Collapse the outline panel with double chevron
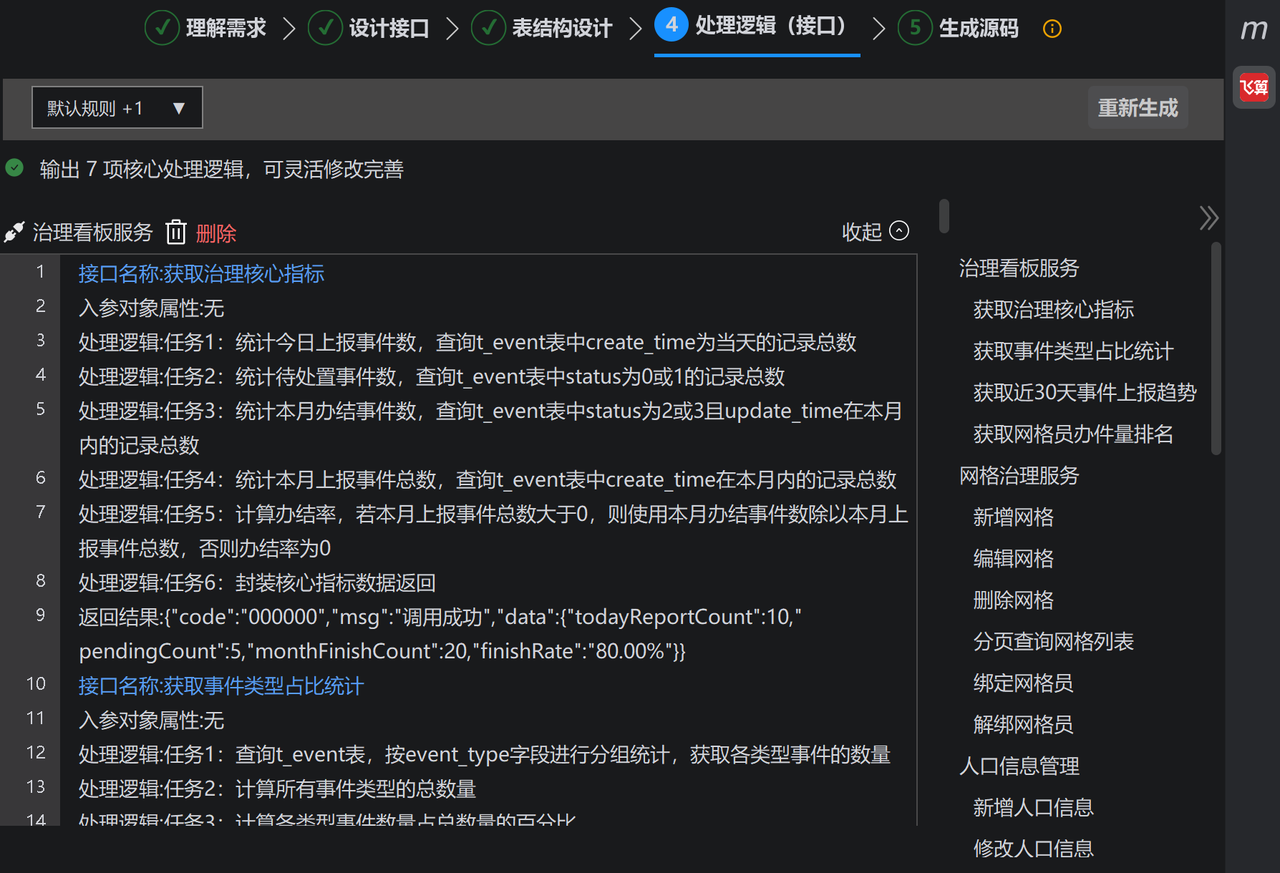Image resolution: width=1280 pixels, height=873 pixels. point(1209,218)
